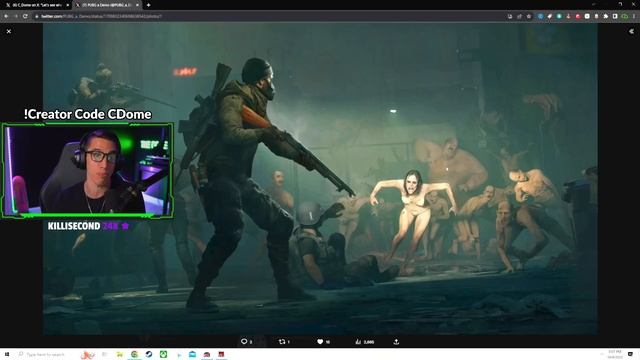Open the taskbar clock and date
640x360 pixels.
click(x=614, y=354)
